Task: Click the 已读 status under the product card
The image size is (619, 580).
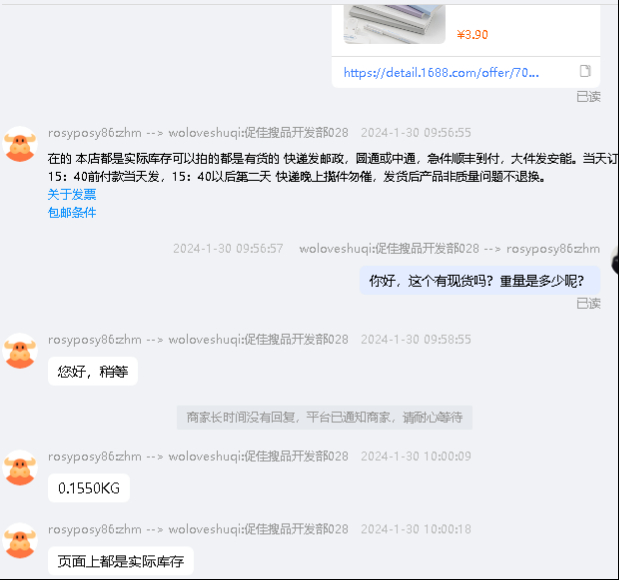Action: tap(588, 97)
